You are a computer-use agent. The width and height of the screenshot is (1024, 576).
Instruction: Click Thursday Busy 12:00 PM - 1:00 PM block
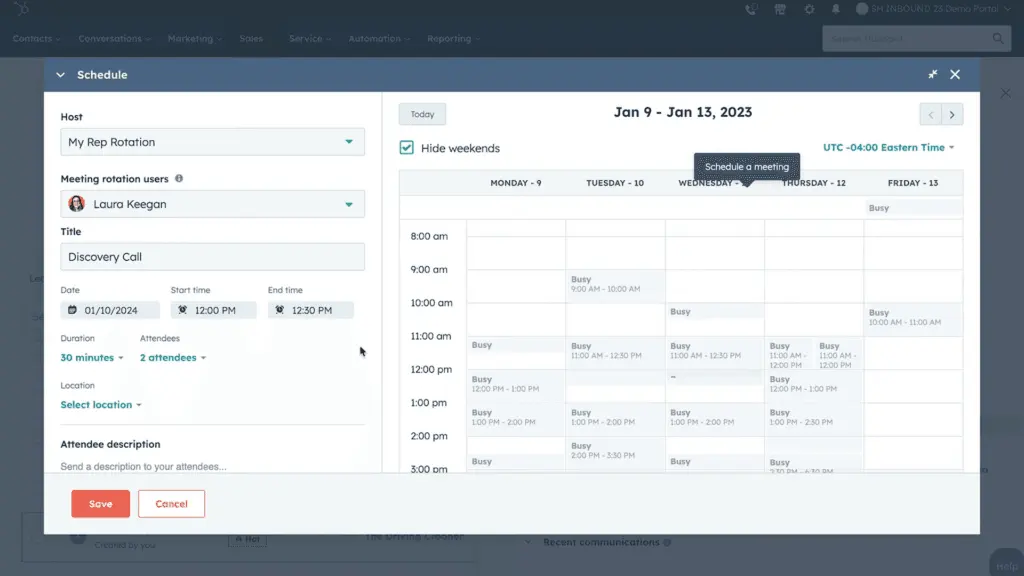pyautogui.click(x=813, y=386)
